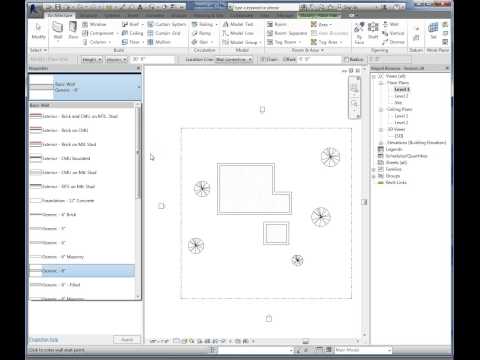Use the Room Separator tool
Viewport: 480px width, 360px height.
pyautogui.click(x=287, y=33)
